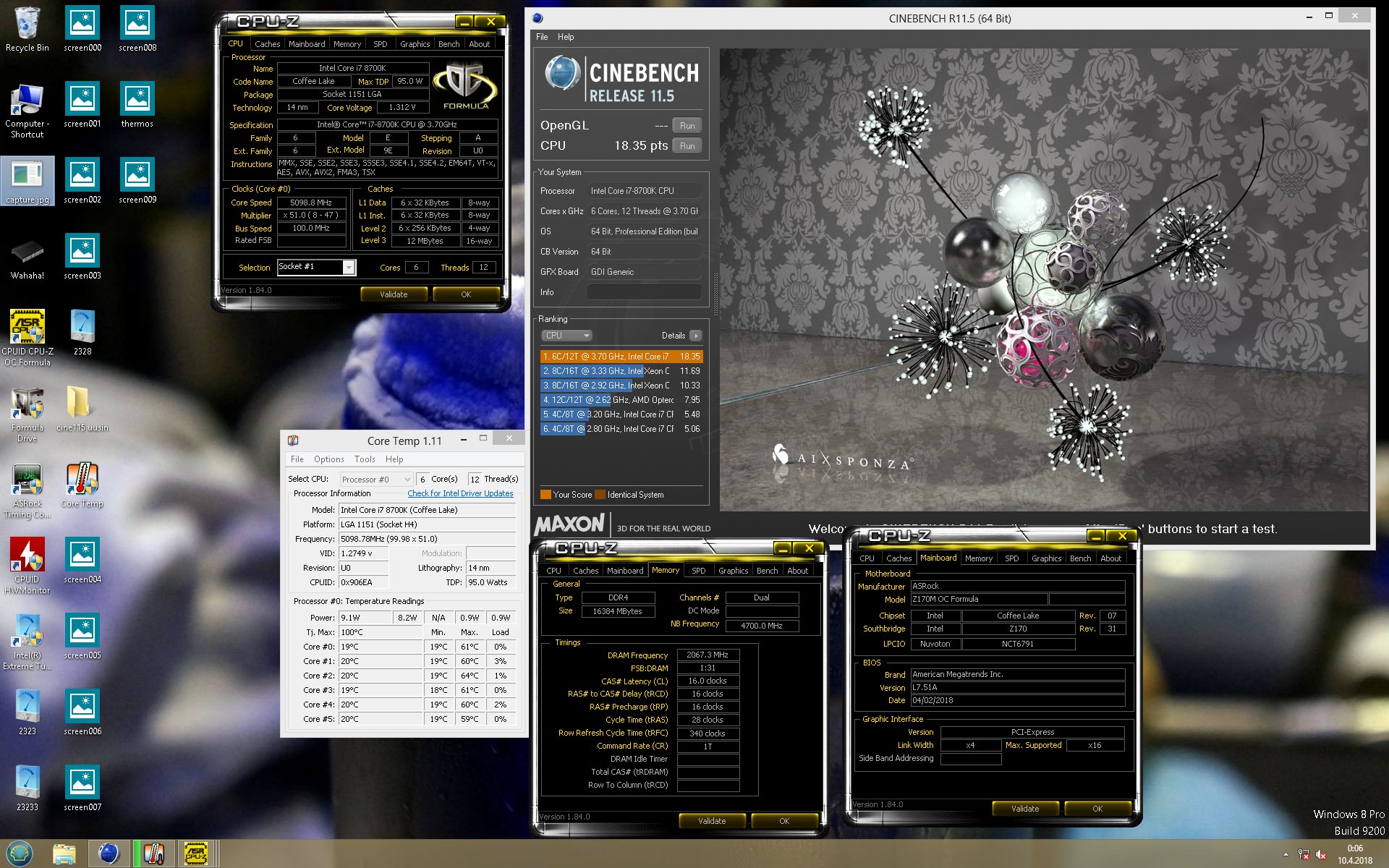Switch to Cinebench via taskbar icon
Viewport: 1389px width, 868px height.
[x=109, y=854]
